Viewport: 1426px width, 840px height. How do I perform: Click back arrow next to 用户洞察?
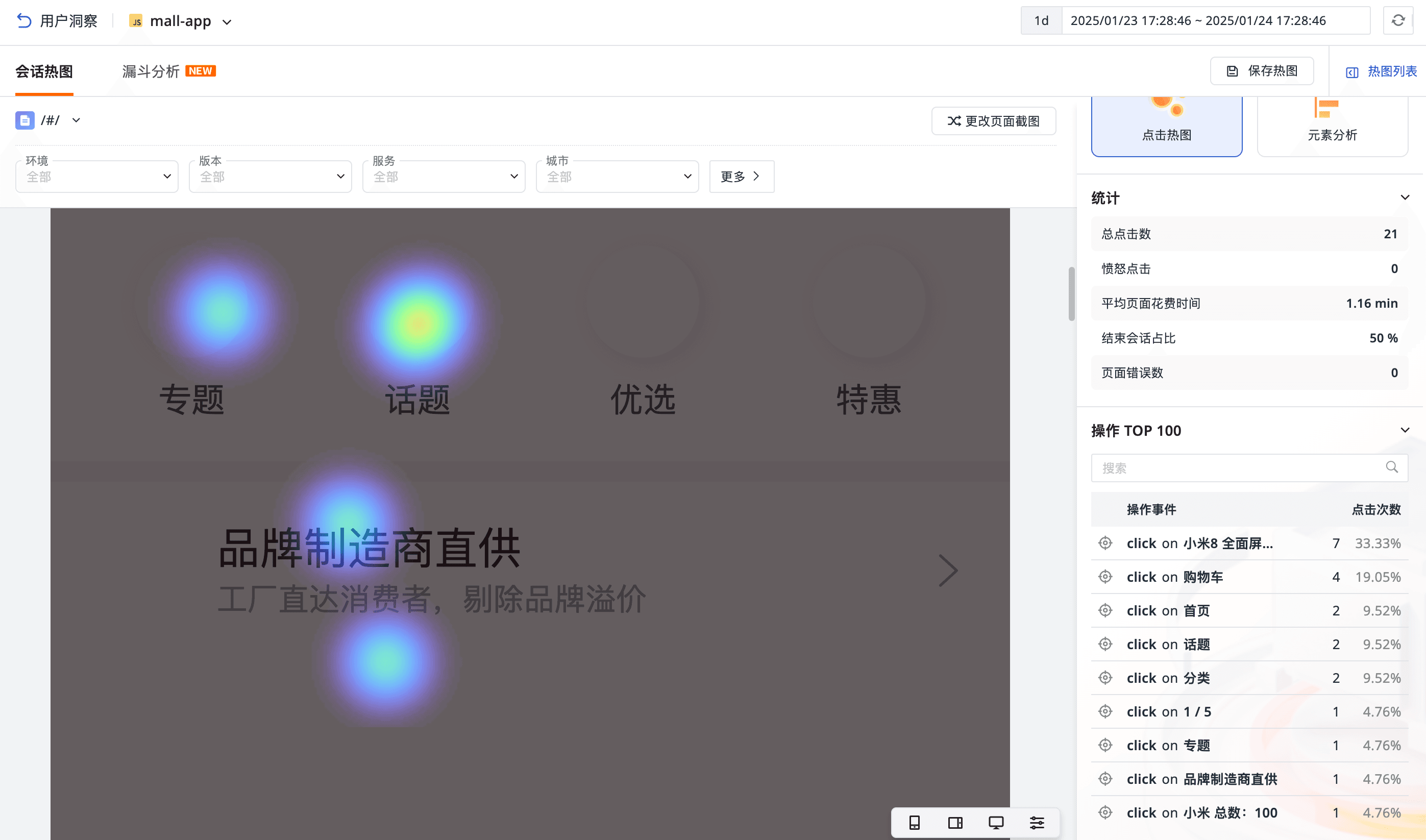[24, 21]
